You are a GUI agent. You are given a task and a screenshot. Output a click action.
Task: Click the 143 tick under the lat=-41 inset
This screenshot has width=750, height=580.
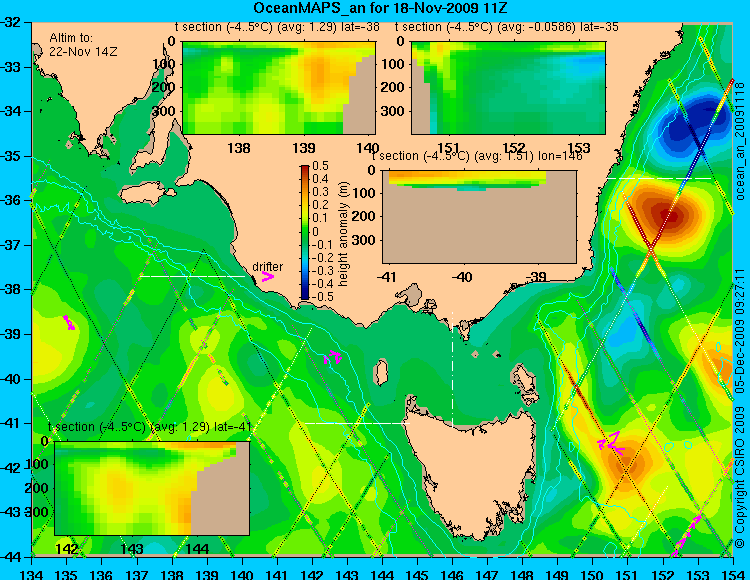pos(132,548)
